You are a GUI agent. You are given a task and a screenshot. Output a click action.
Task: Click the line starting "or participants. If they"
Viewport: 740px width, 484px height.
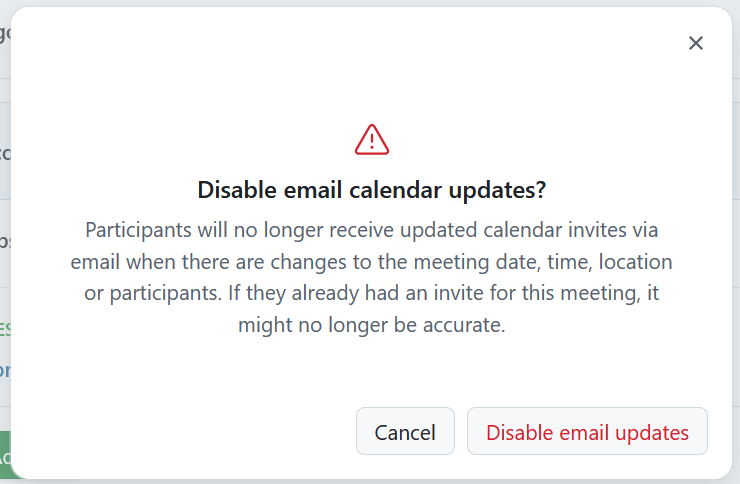[x=371, y=293]
